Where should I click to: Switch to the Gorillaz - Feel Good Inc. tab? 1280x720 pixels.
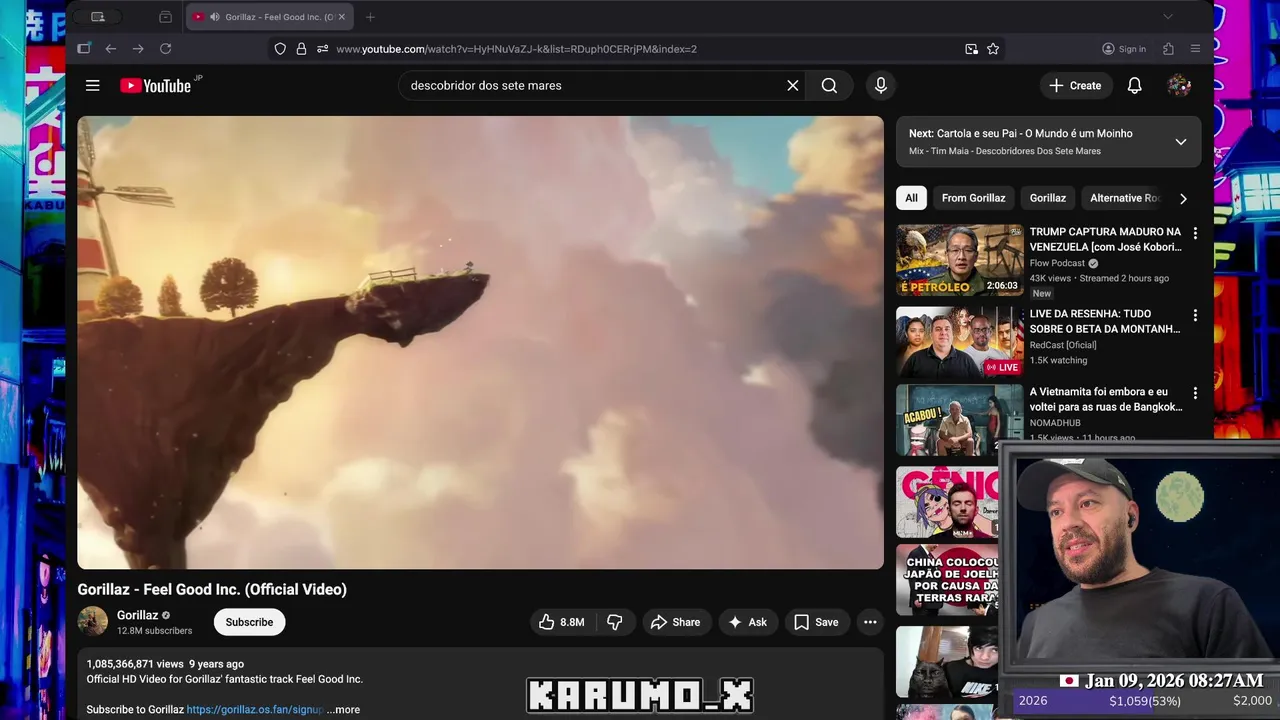point(269,17)
